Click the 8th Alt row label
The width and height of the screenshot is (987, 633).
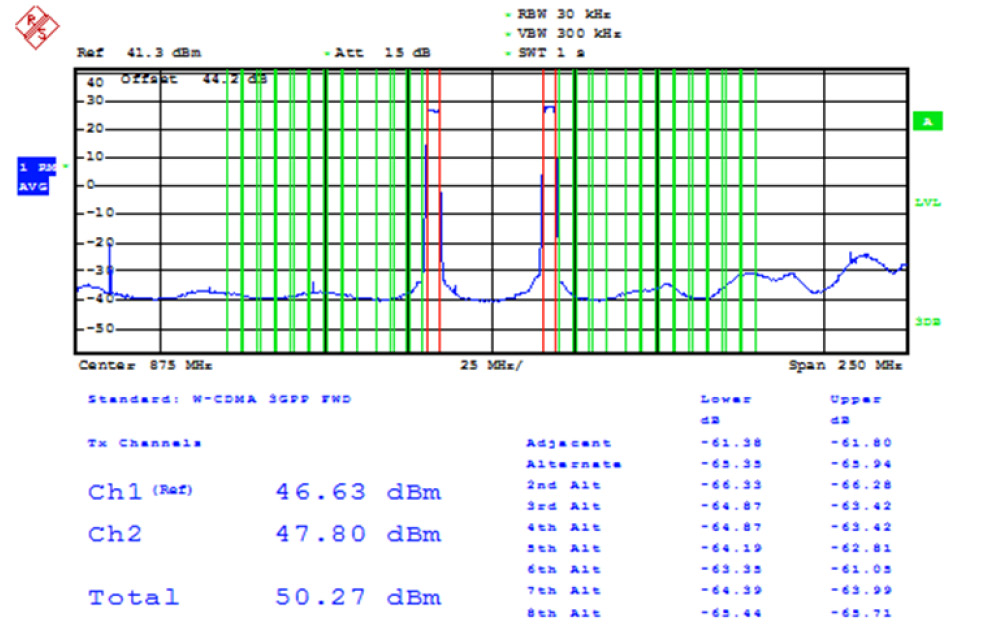(x=563, y=613)
